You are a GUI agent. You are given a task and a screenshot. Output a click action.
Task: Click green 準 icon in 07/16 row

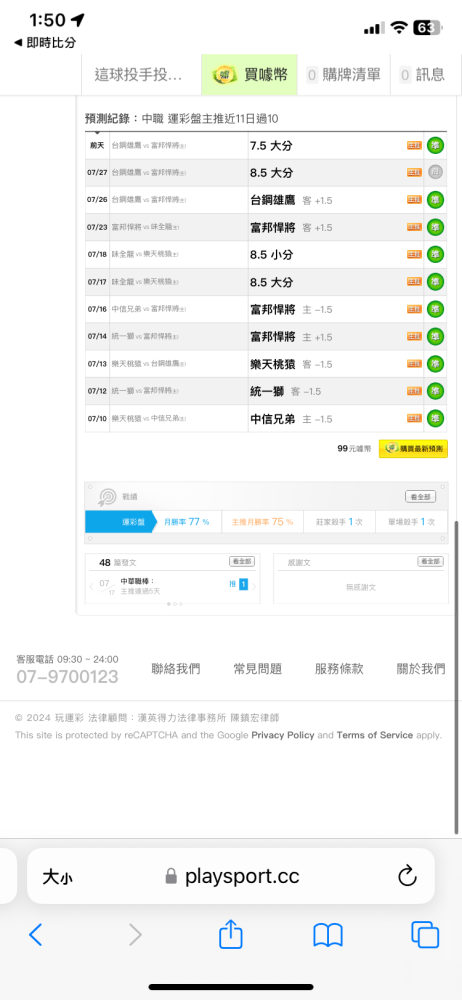pos(436,309)
